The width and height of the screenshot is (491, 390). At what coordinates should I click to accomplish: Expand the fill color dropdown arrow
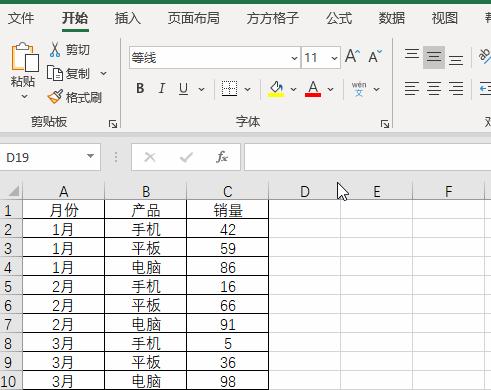(x=293, y=89)
